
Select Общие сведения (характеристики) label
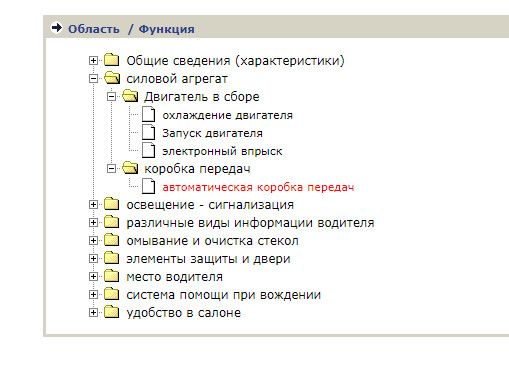tap(235, 61)
